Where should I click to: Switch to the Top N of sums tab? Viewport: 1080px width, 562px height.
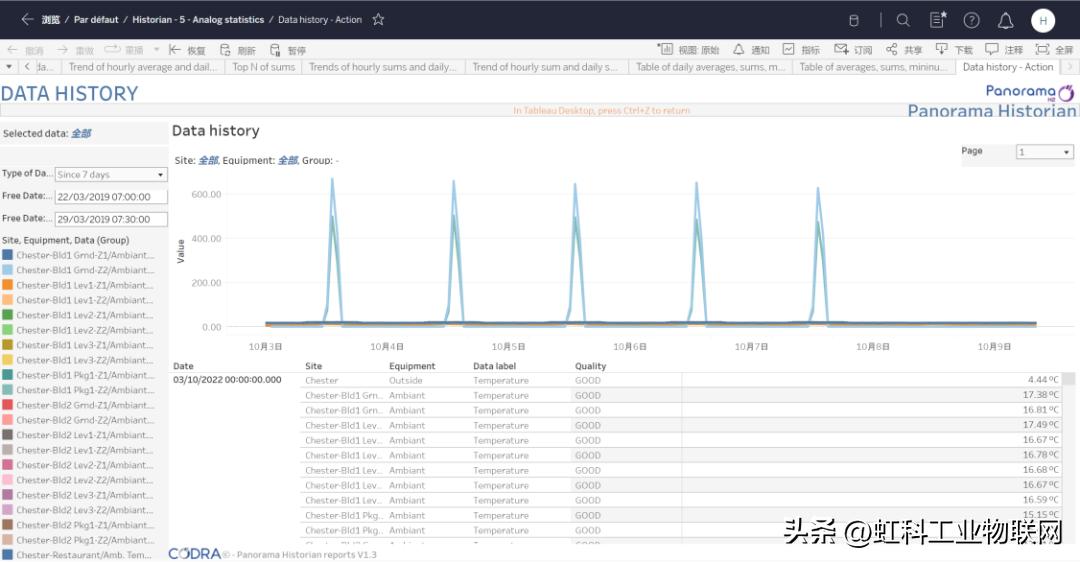tap(264, 67)
